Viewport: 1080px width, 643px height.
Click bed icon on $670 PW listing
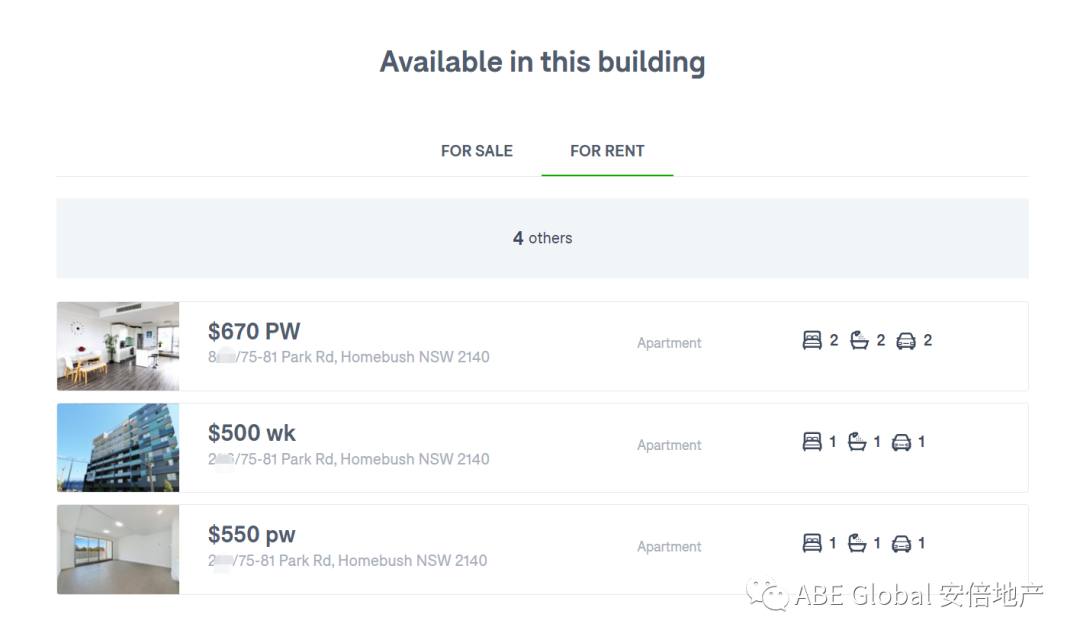pos(812,341)
